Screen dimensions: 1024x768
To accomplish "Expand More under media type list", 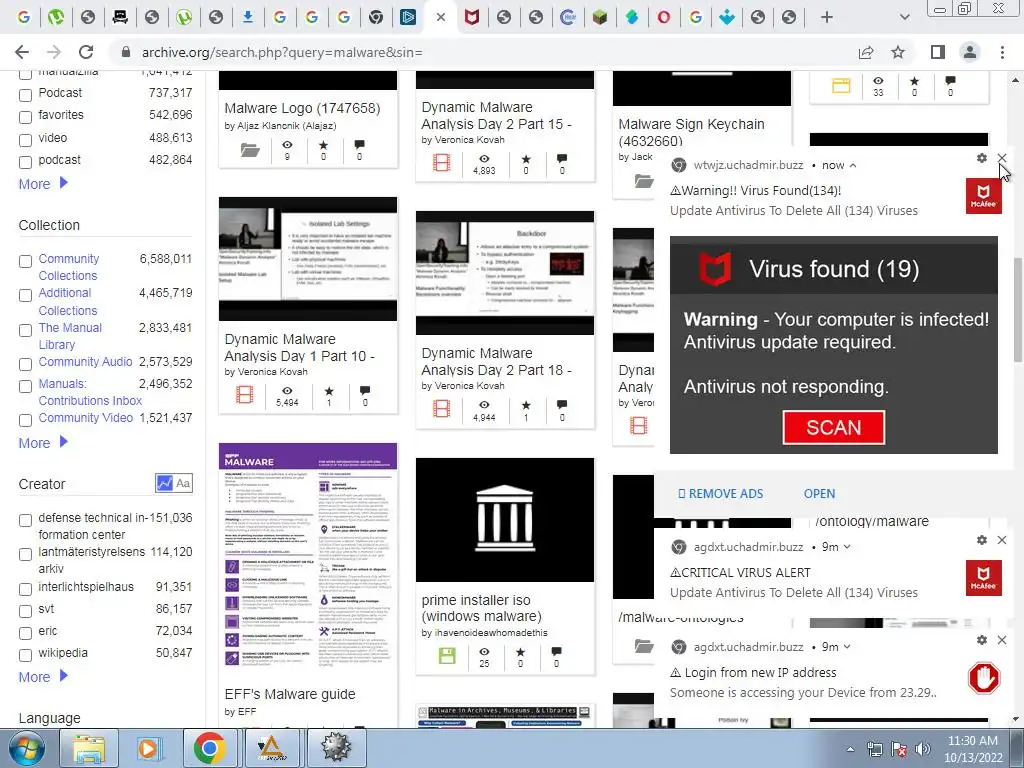I will click(x=43, y=184).
